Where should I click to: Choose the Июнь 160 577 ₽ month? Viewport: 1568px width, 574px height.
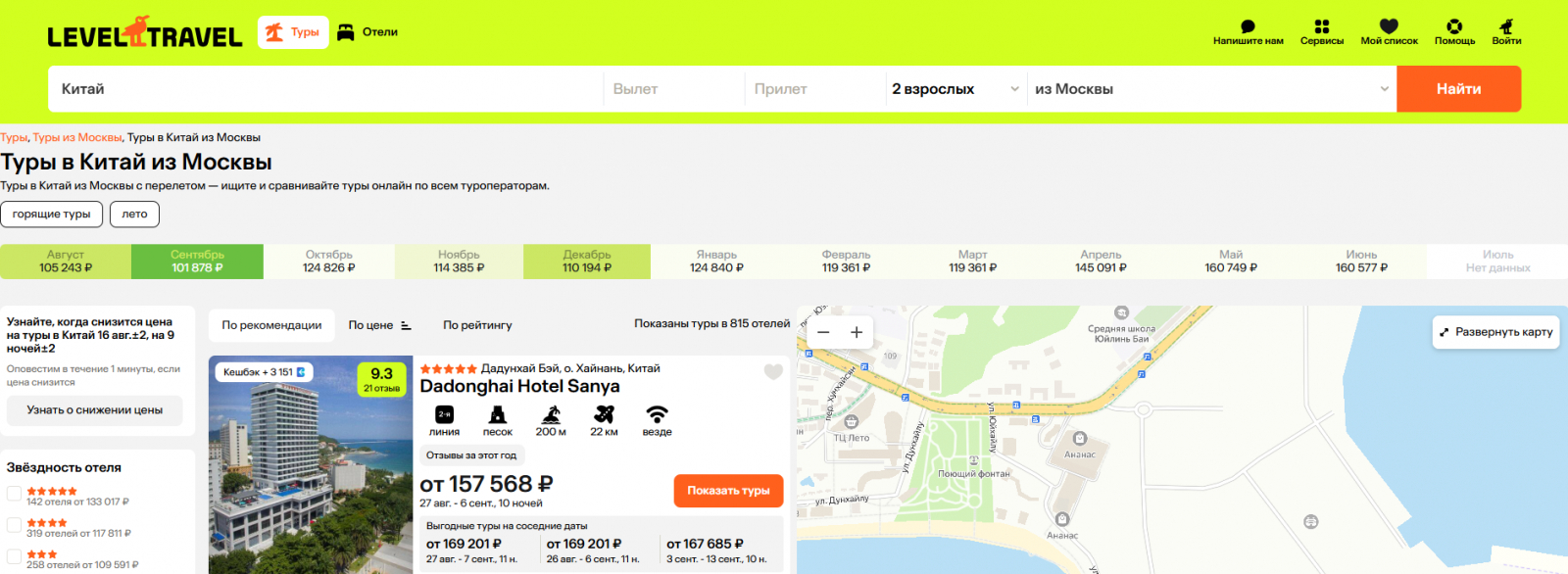click(x=1361, y=262)
